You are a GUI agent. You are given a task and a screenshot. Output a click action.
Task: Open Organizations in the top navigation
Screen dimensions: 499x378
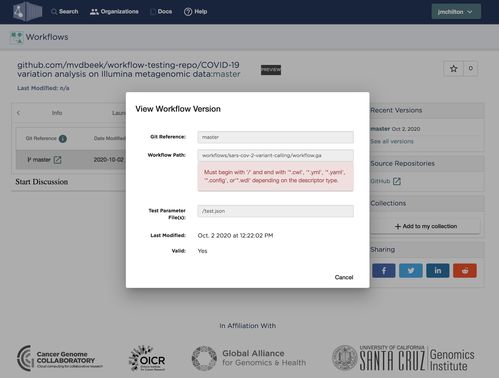click(114, 12)
